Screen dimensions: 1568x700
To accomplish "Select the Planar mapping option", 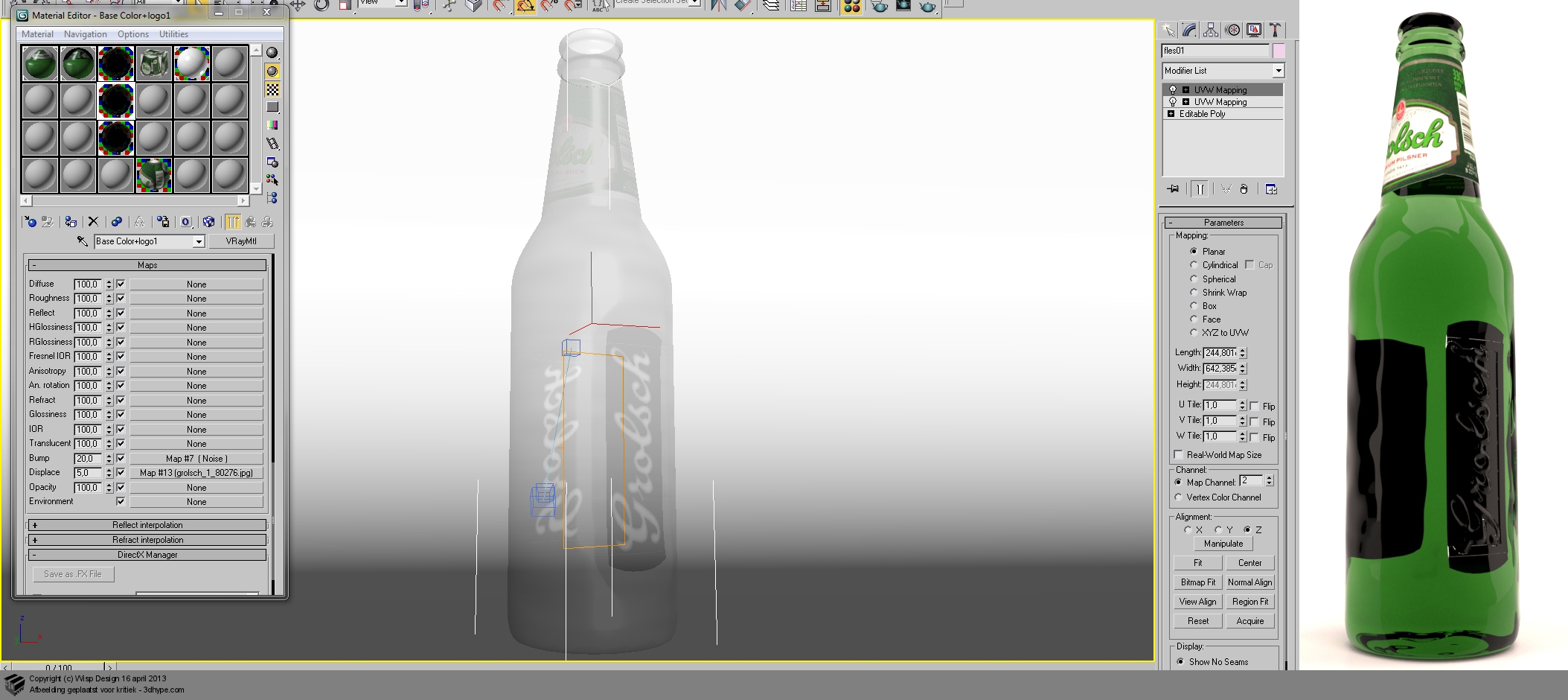I will (x=1194, y=252).
